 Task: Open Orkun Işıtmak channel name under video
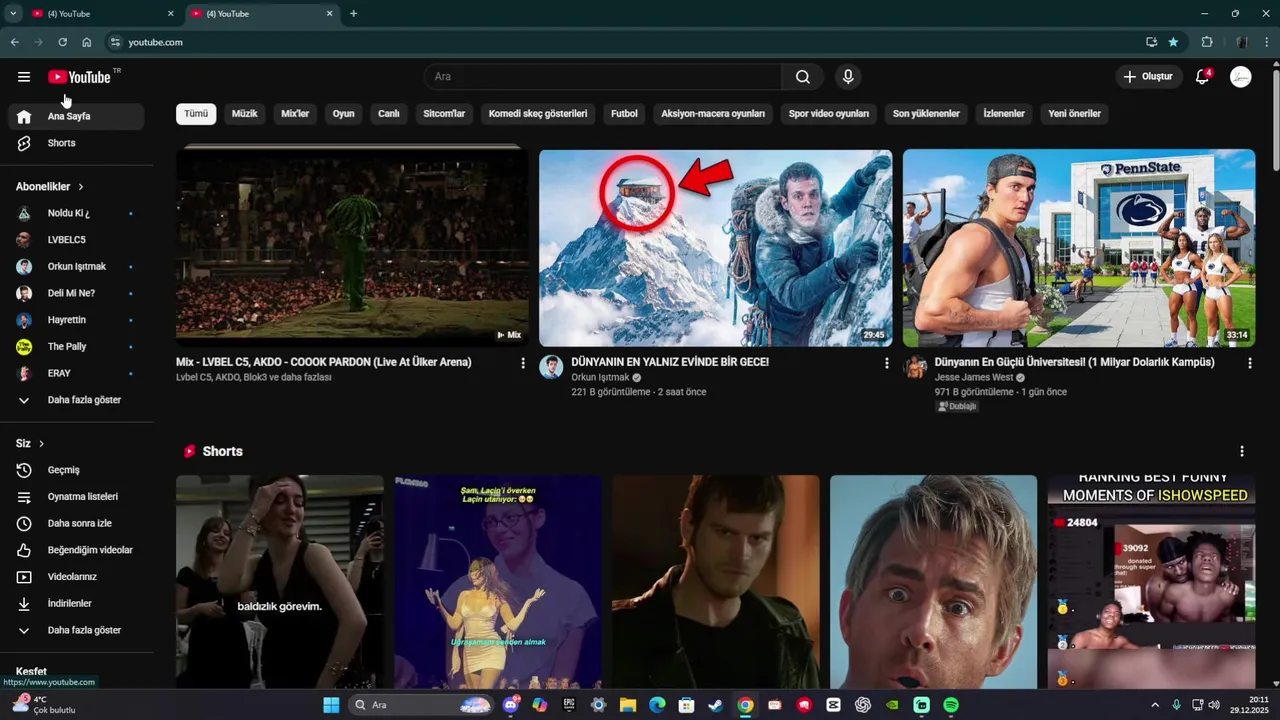pyautogui.click(x=600, y=378)
